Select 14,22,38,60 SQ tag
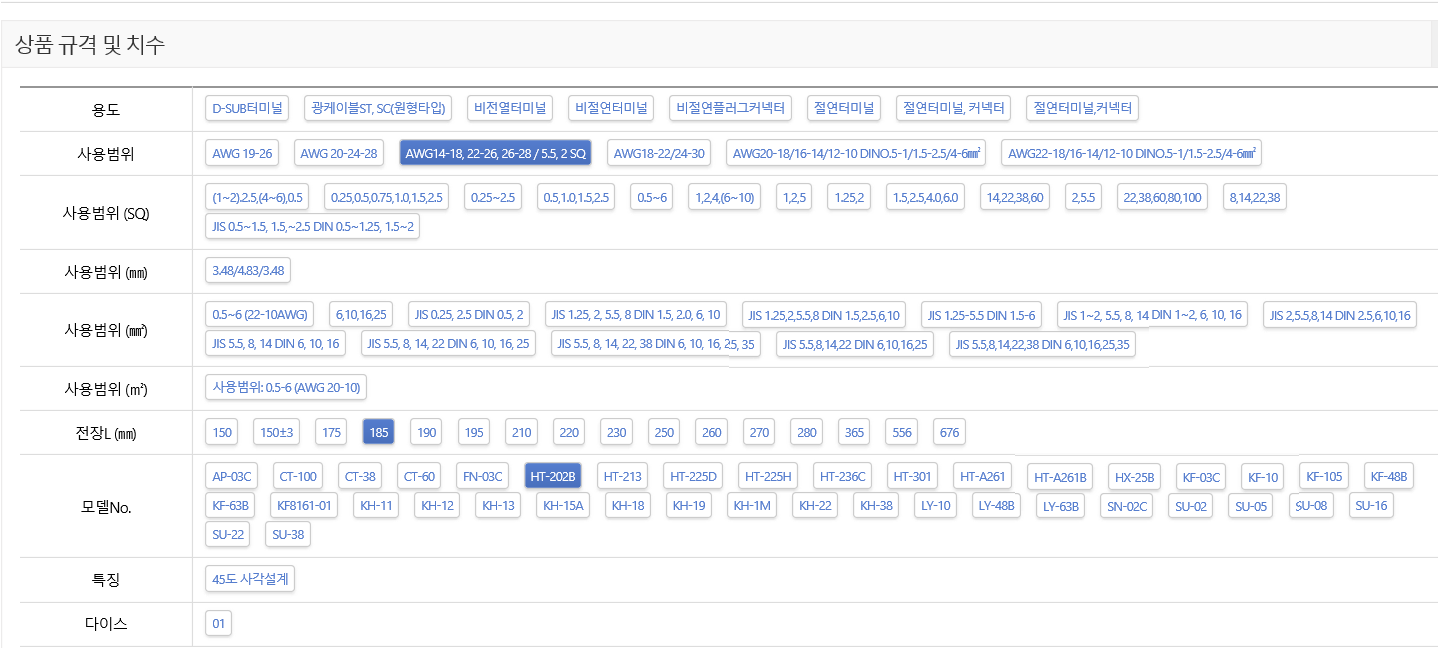 tap(1015, 197)
